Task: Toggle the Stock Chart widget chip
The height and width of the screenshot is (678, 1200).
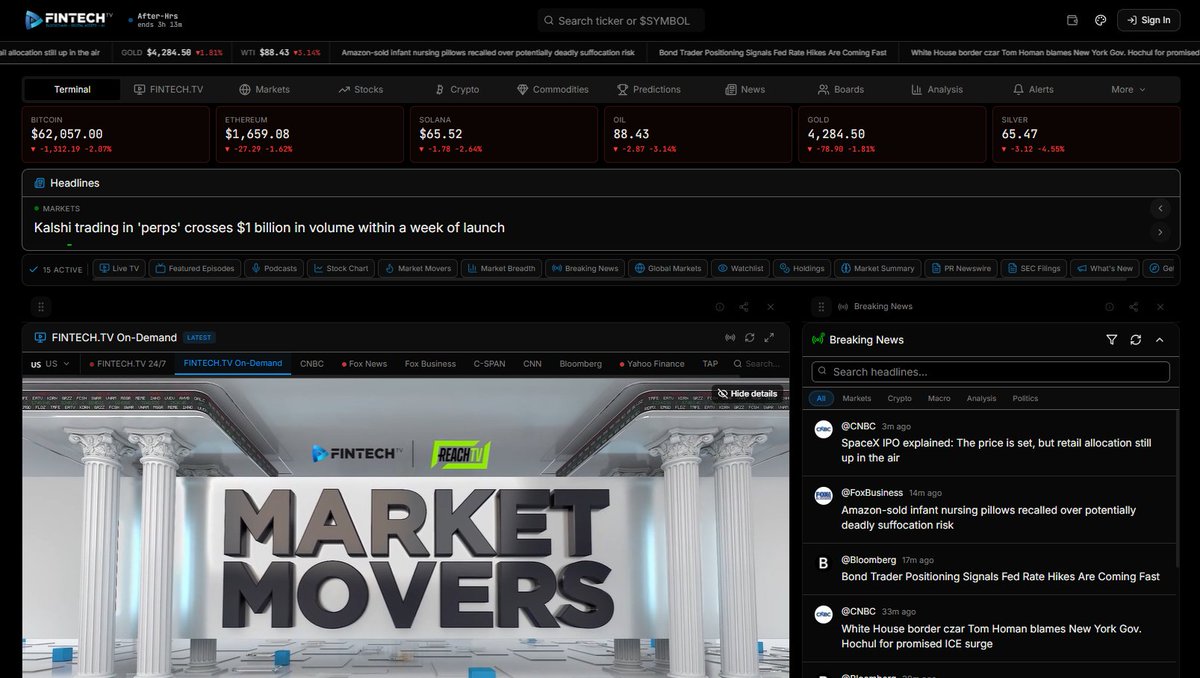Action: (x=340, y=268)
